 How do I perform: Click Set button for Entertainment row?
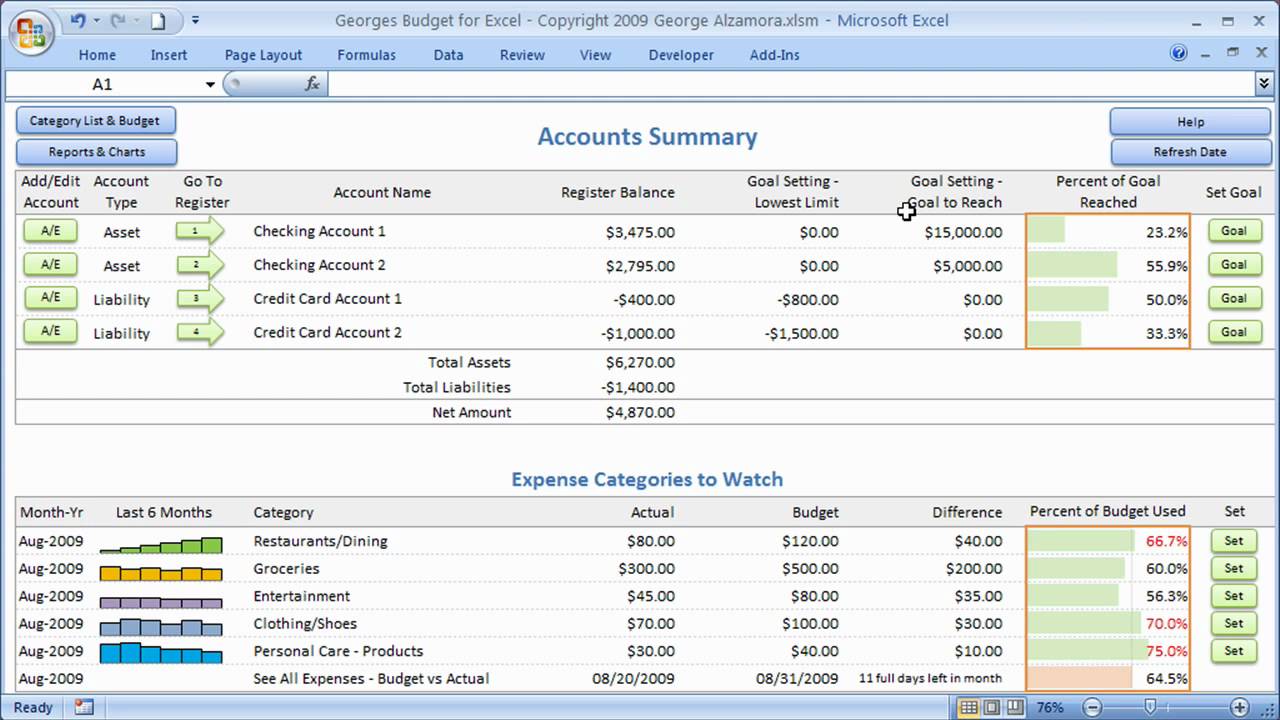pyautogui.click(x=1234, y=596)
